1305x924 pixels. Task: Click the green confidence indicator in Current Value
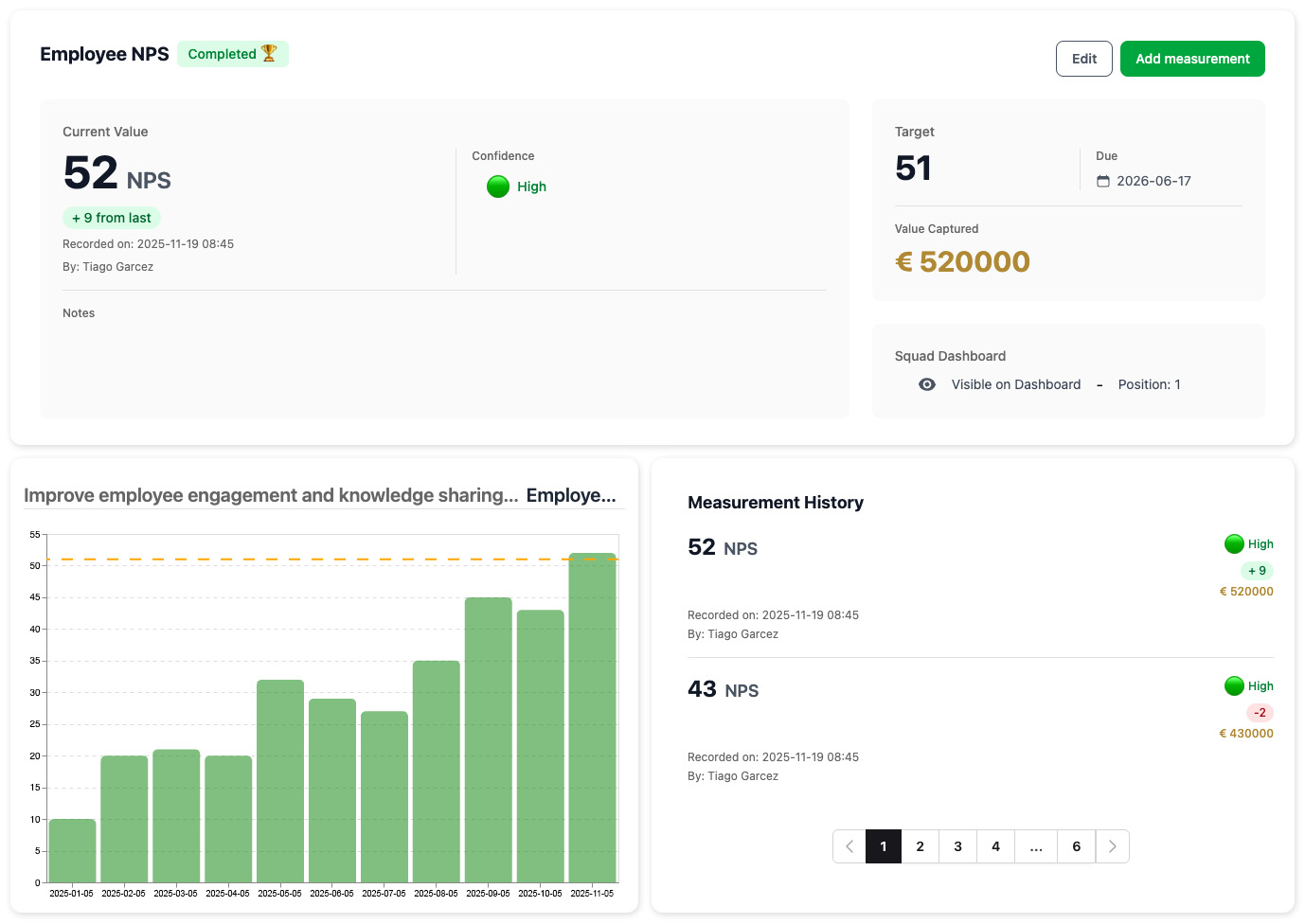tap(498, 187)
